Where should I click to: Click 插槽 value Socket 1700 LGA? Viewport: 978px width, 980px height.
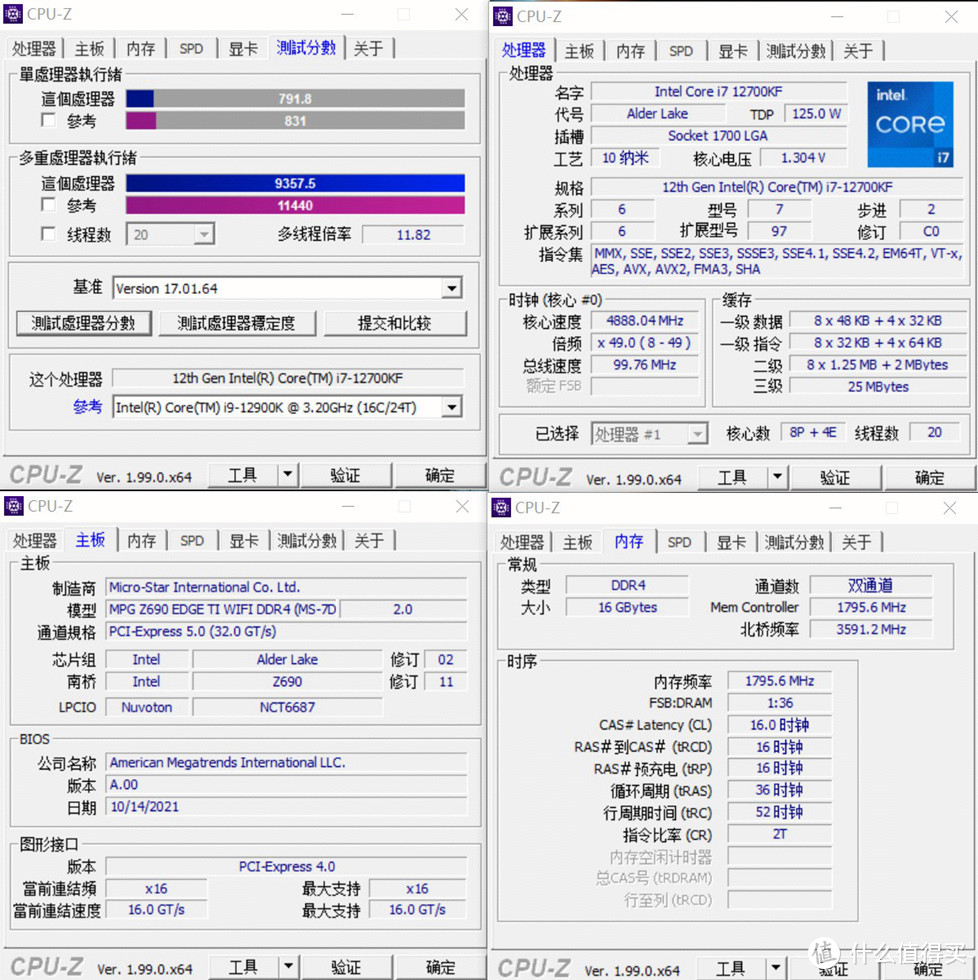pyautogui.click(x=719, y=136)
